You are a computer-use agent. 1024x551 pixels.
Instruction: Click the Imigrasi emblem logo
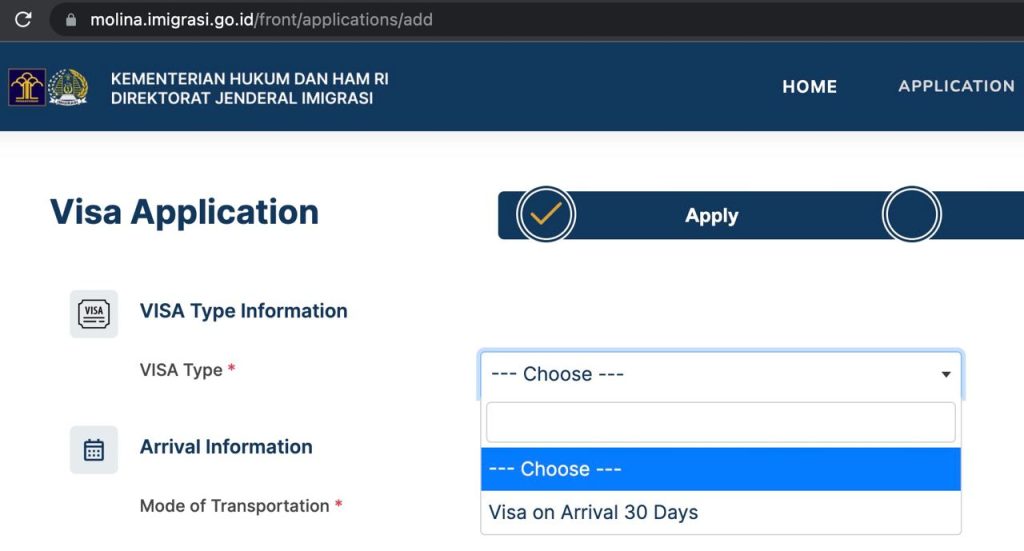click(x=68, y=87)
